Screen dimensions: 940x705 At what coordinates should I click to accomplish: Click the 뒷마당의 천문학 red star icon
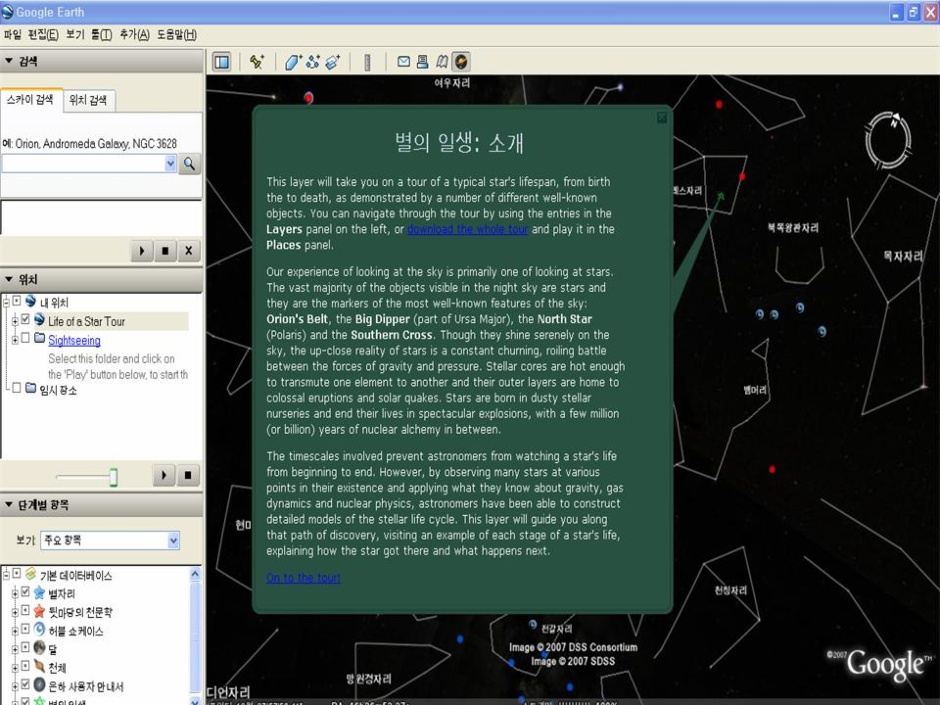(40, 611)
